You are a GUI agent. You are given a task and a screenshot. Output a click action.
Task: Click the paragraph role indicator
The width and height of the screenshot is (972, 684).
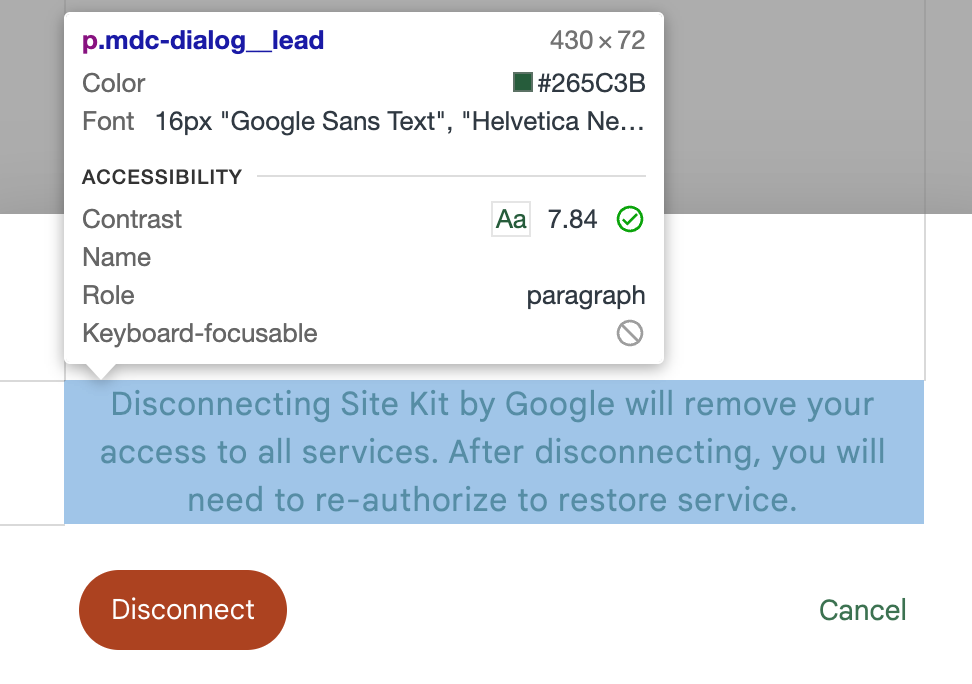pos(585,295)
